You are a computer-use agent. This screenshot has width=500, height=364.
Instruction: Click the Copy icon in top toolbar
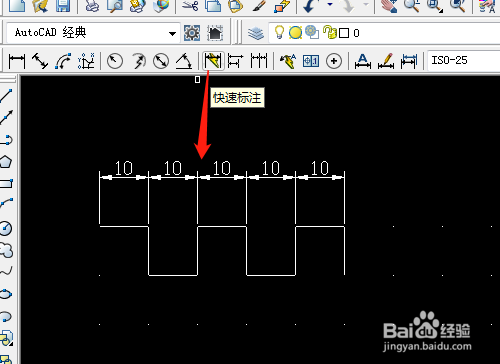213,6
